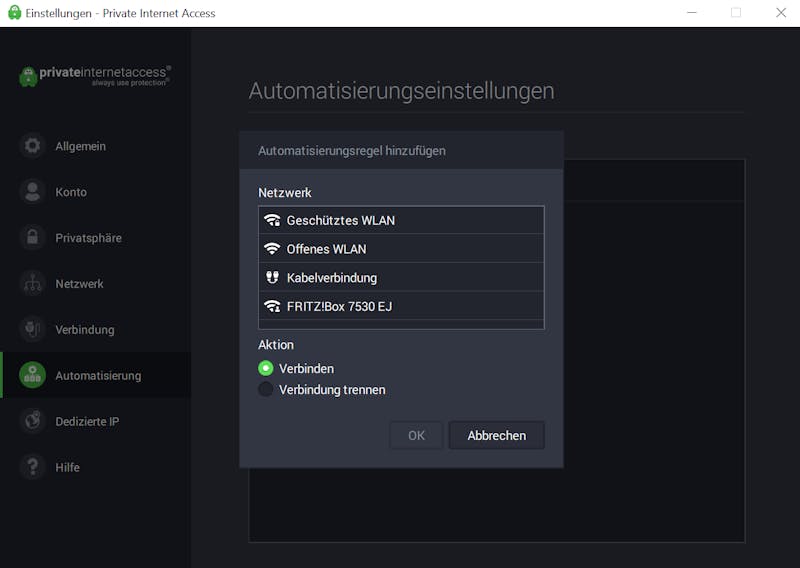This screenshot has width=800, height=568.
Task: Click the Abbrechen button
Action: pos(496,435)
